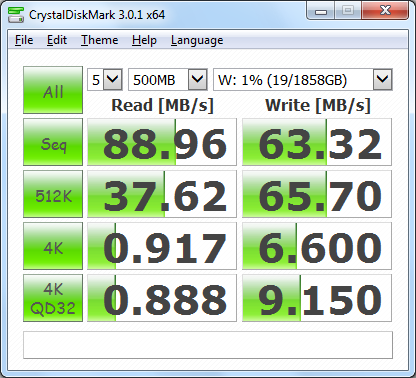Open the Help menu
Viewport: 416px width, 378px height.
click(x=144, y=40)
